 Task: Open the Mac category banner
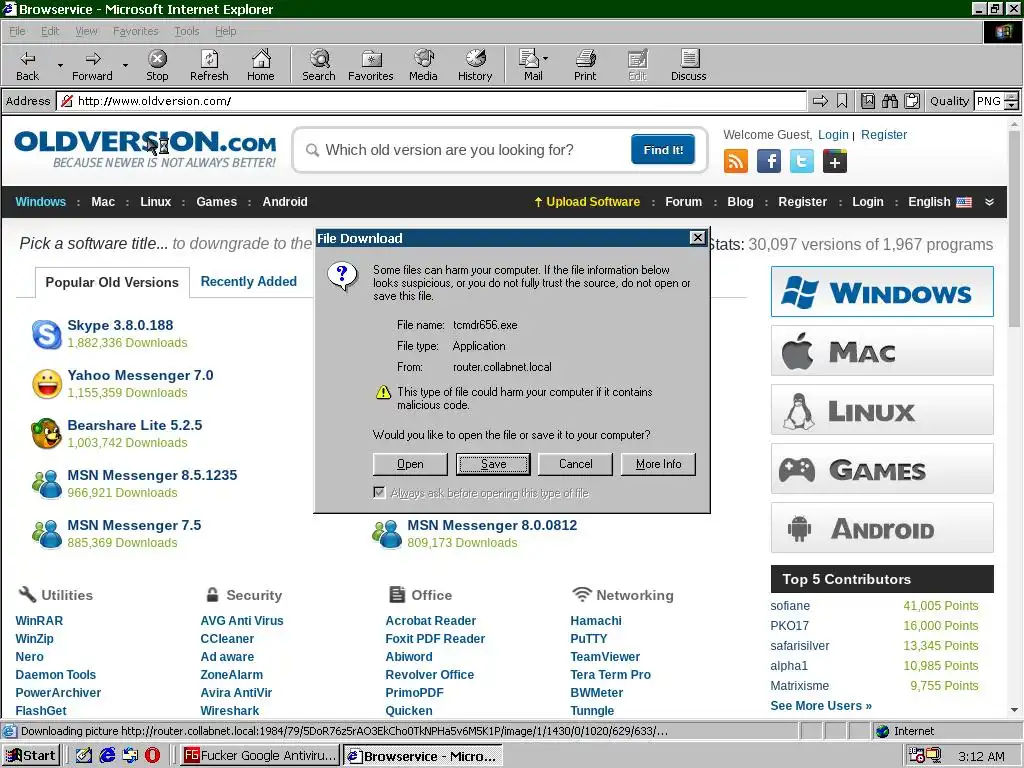point(882,351)
